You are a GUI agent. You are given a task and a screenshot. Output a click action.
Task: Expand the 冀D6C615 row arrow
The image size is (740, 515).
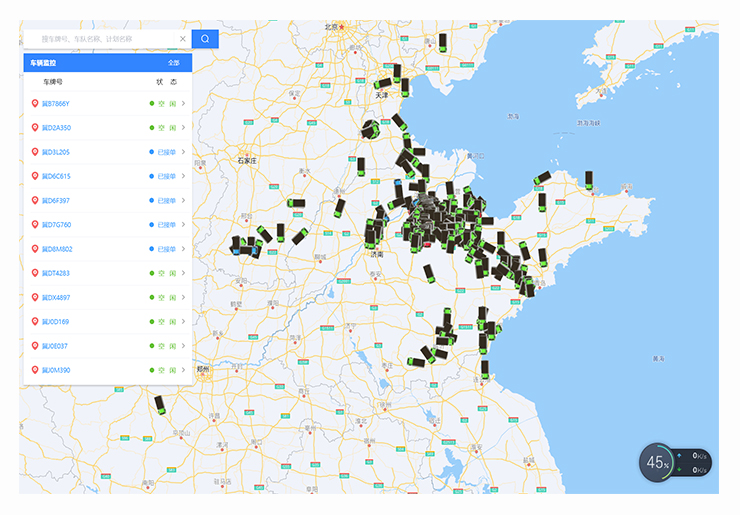(183, 176)
